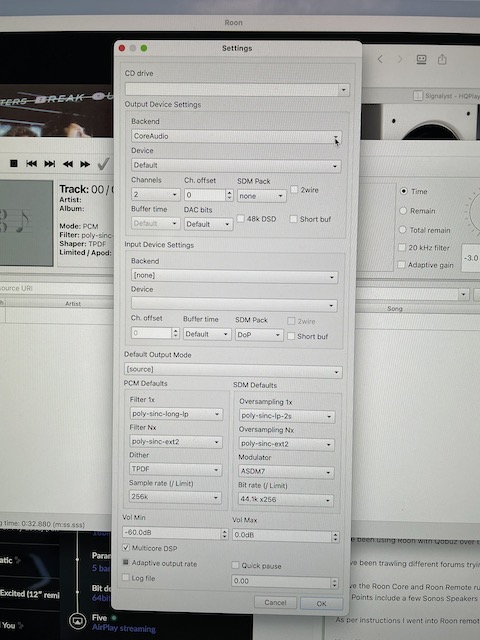This screenshot has height=640, width=480.
Task: Open the Bit rate 44.1k x256 dropdown
Action: click(x=286, y=500)
